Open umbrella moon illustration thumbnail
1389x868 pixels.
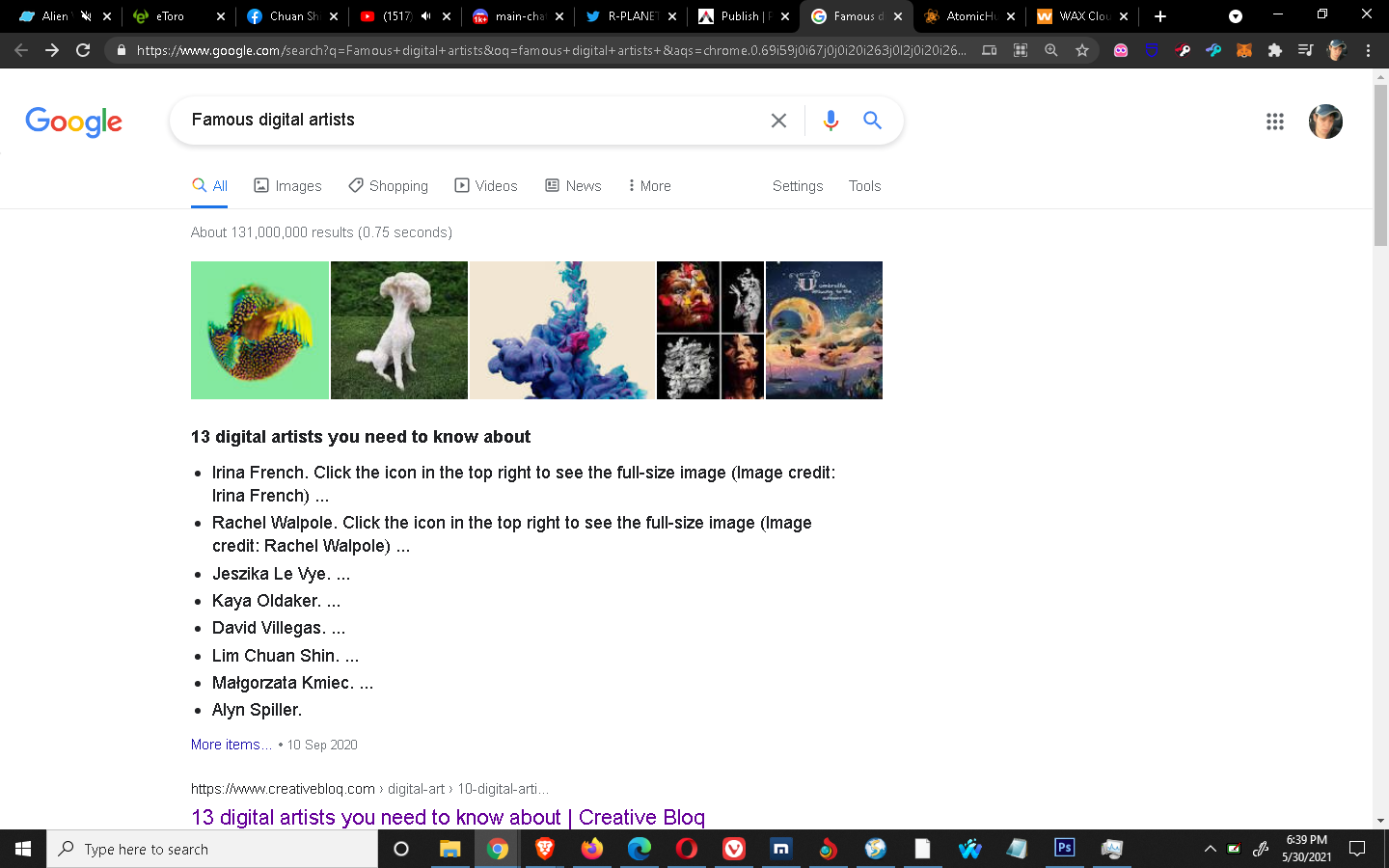coord(824,330)
